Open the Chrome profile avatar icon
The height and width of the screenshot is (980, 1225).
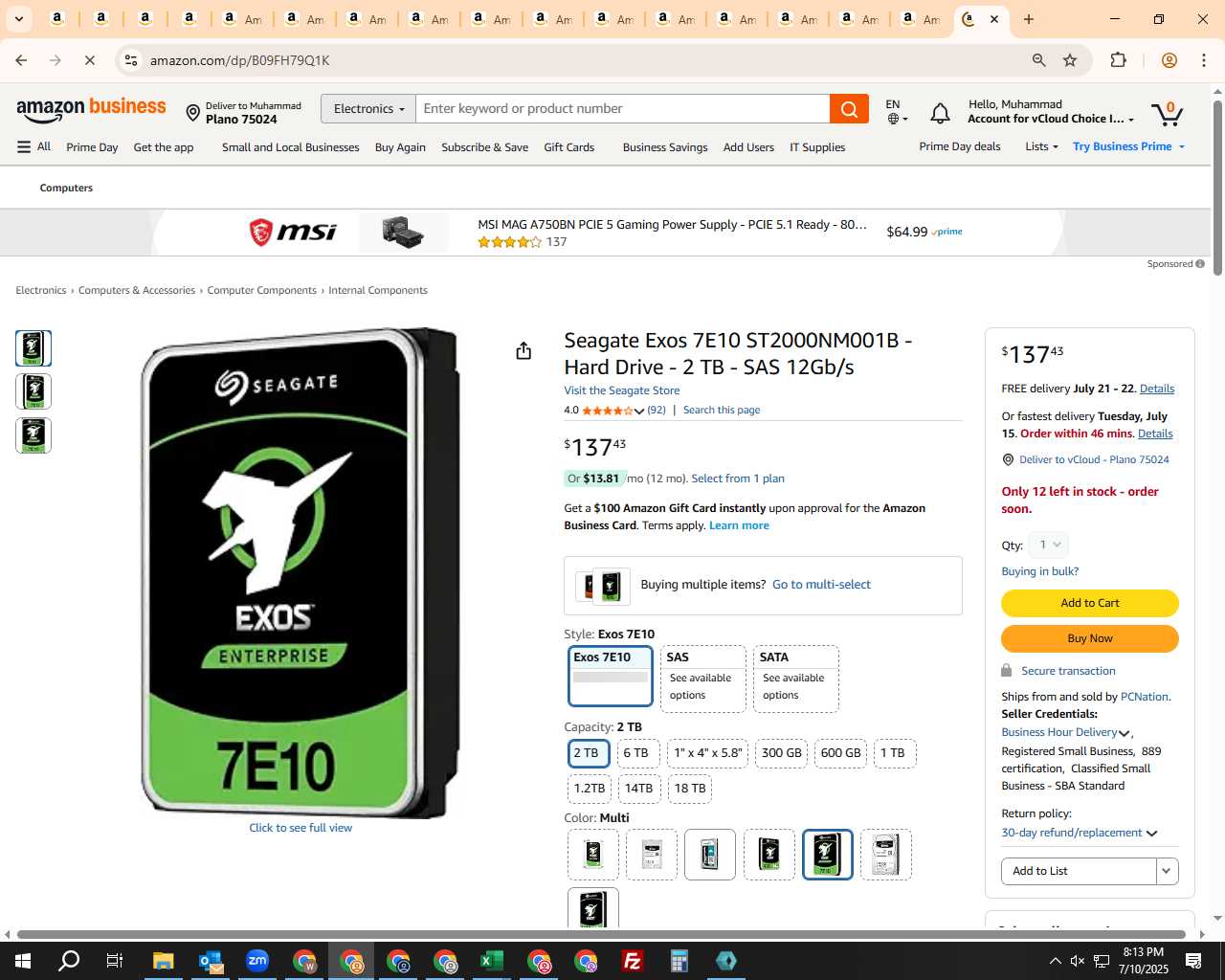pos(1169,60)
